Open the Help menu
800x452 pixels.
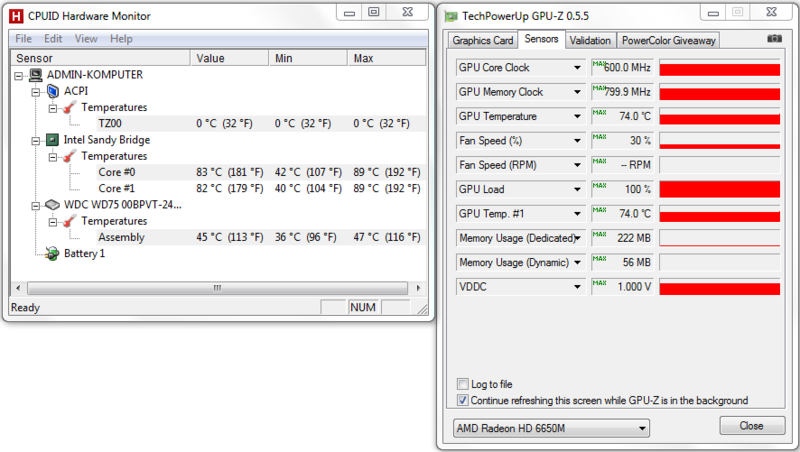[121, 39]
